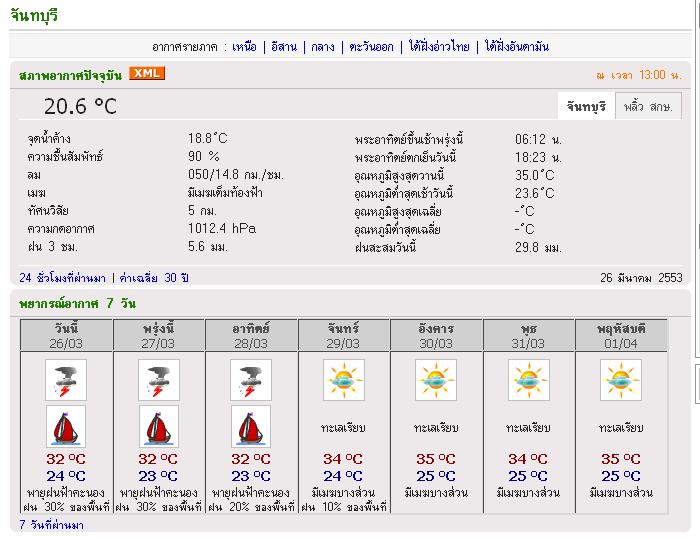Click the thunderstorm icon for 28/03
Image resolution: width=700 pixels, height=538 pixels.
(x=251, y=380)
